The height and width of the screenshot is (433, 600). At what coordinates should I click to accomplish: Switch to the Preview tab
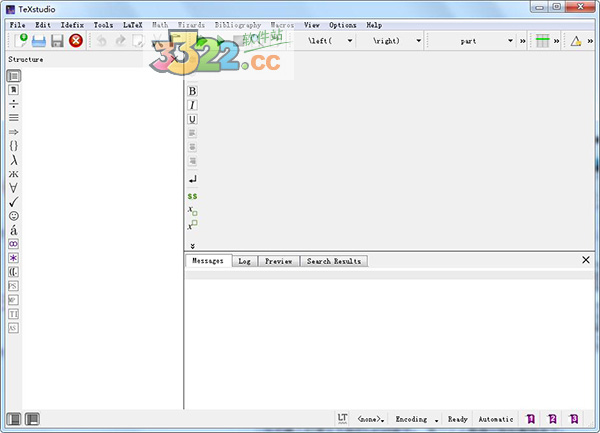[x=279, y=261]
